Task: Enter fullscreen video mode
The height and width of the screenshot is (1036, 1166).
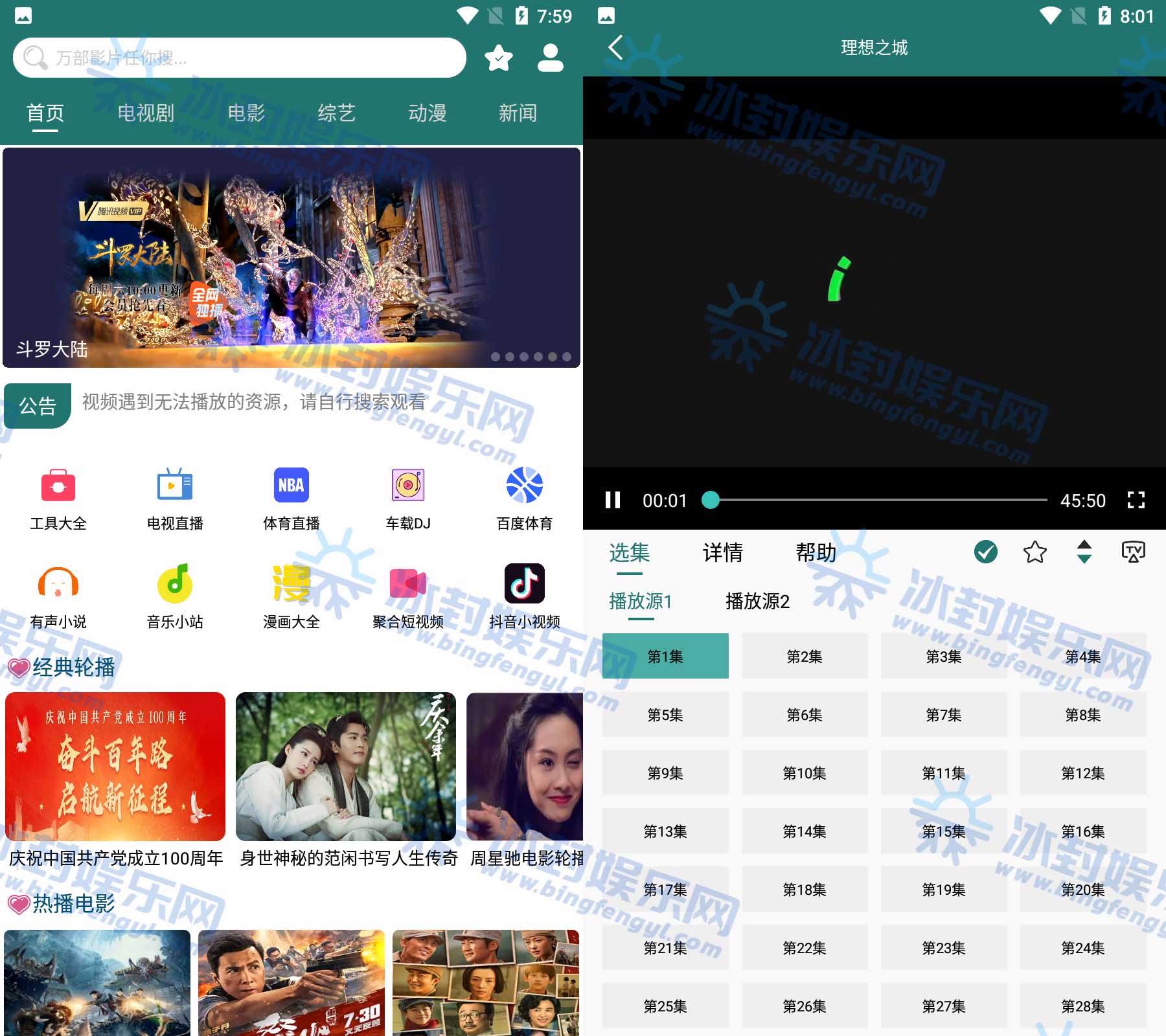Action: pos(1136,500)
